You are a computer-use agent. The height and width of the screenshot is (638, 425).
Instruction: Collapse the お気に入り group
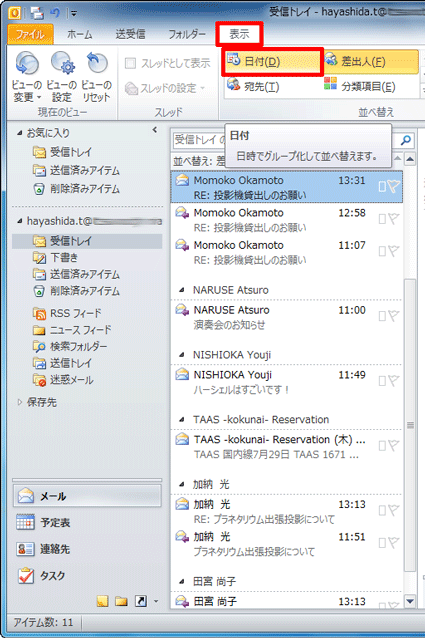[x=20, y=133]
